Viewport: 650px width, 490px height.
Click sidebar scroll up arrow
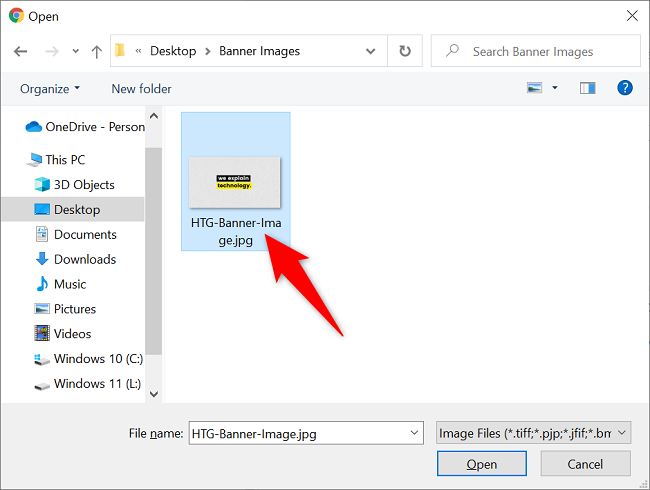coord(154,116)
